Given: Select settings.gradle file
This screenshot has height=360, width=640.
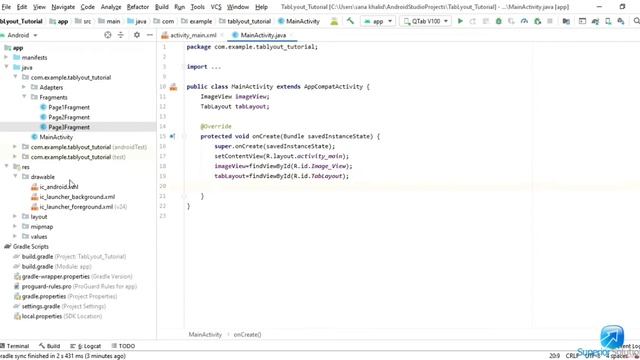Looking at the screenshot, I should pos(41,306).
